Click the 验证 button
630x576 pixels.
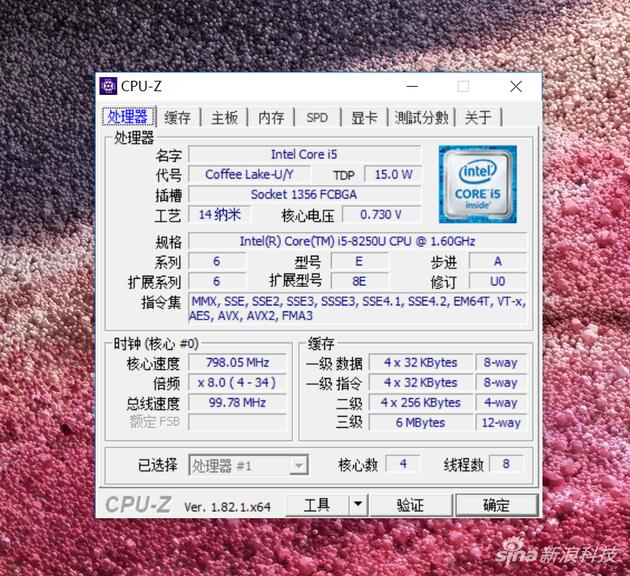410,505
